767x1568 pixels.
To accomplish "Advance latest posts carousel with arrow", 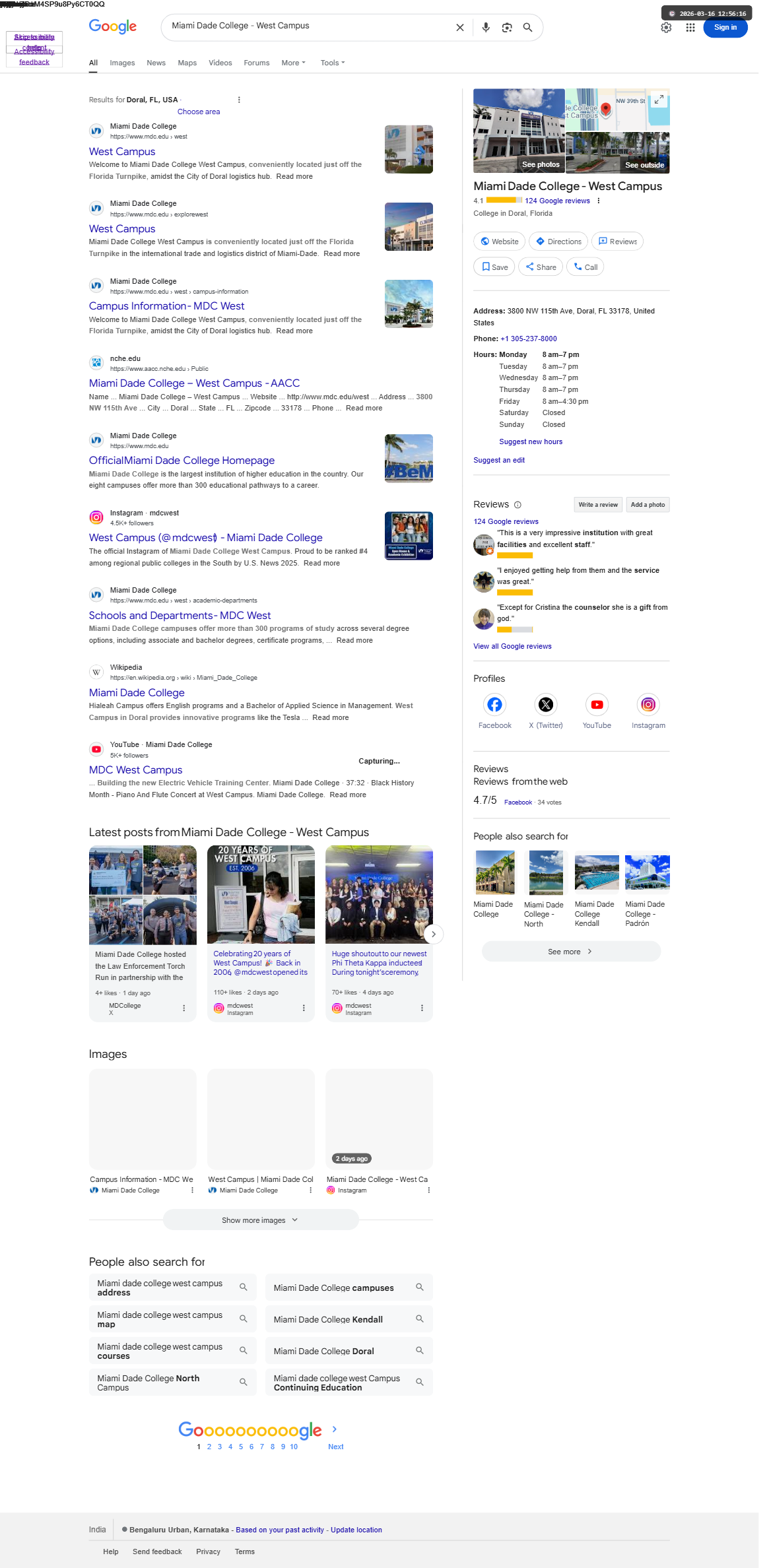I will point(433,934).
